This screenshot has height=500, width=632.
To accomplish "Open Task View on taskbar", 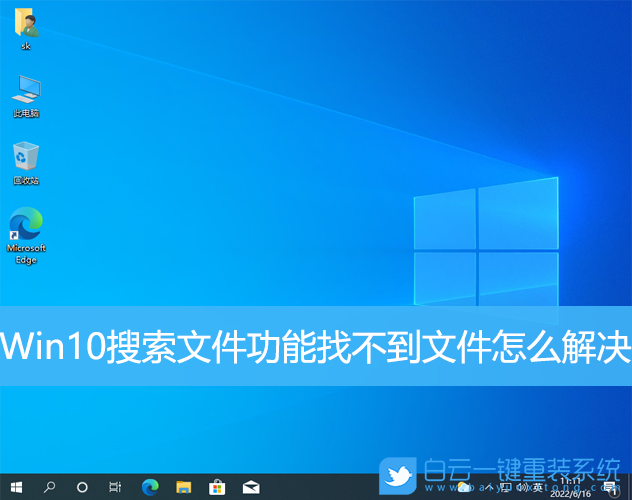I will 115,487.
